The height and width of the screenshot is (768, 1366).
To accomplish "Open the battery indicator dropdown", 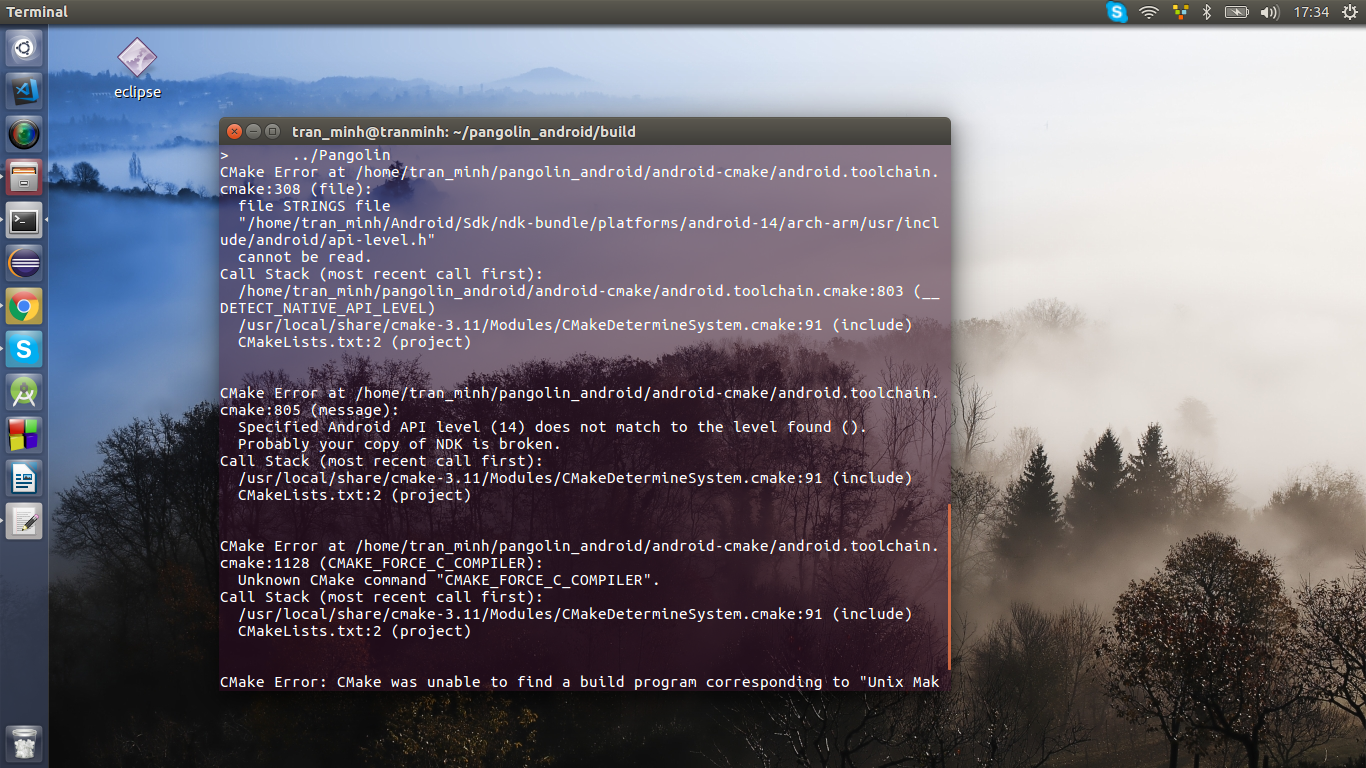I will [x=1237, y=12].
